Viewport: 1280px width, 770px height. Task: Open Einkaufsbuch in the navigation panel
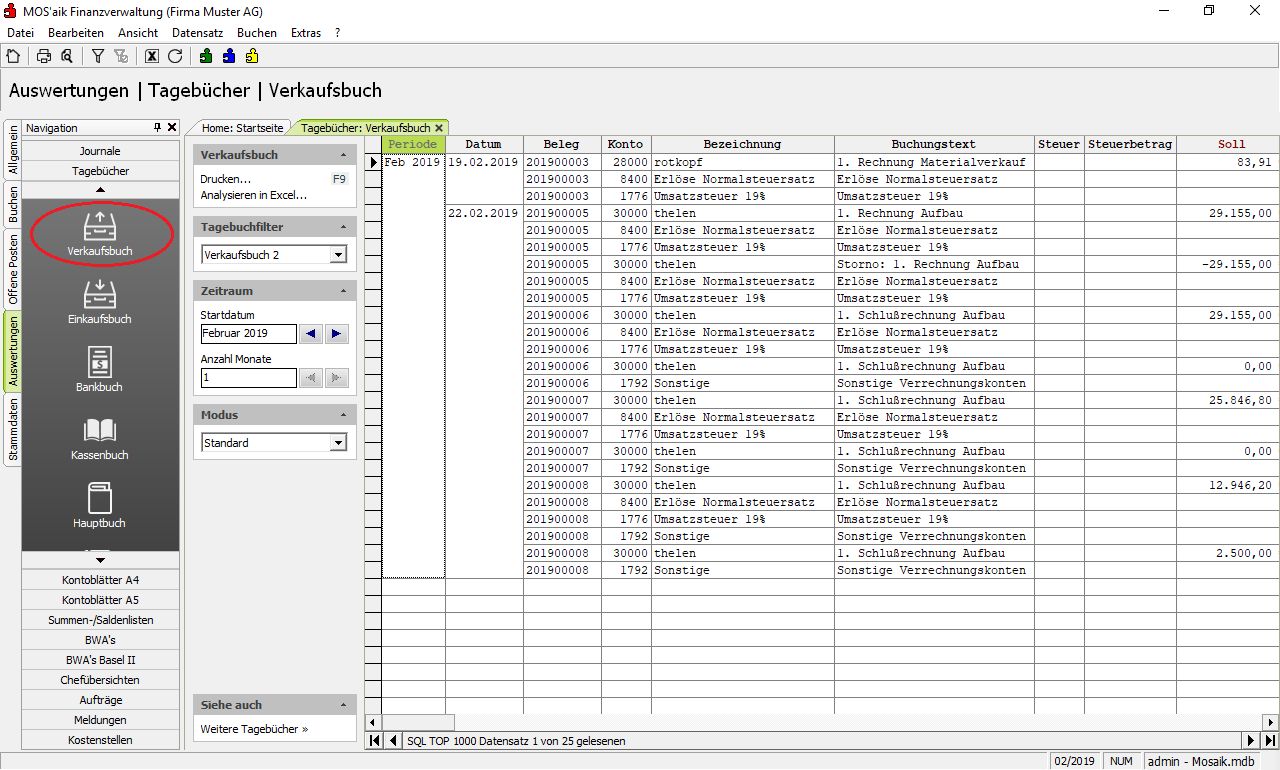pos(100,300)
